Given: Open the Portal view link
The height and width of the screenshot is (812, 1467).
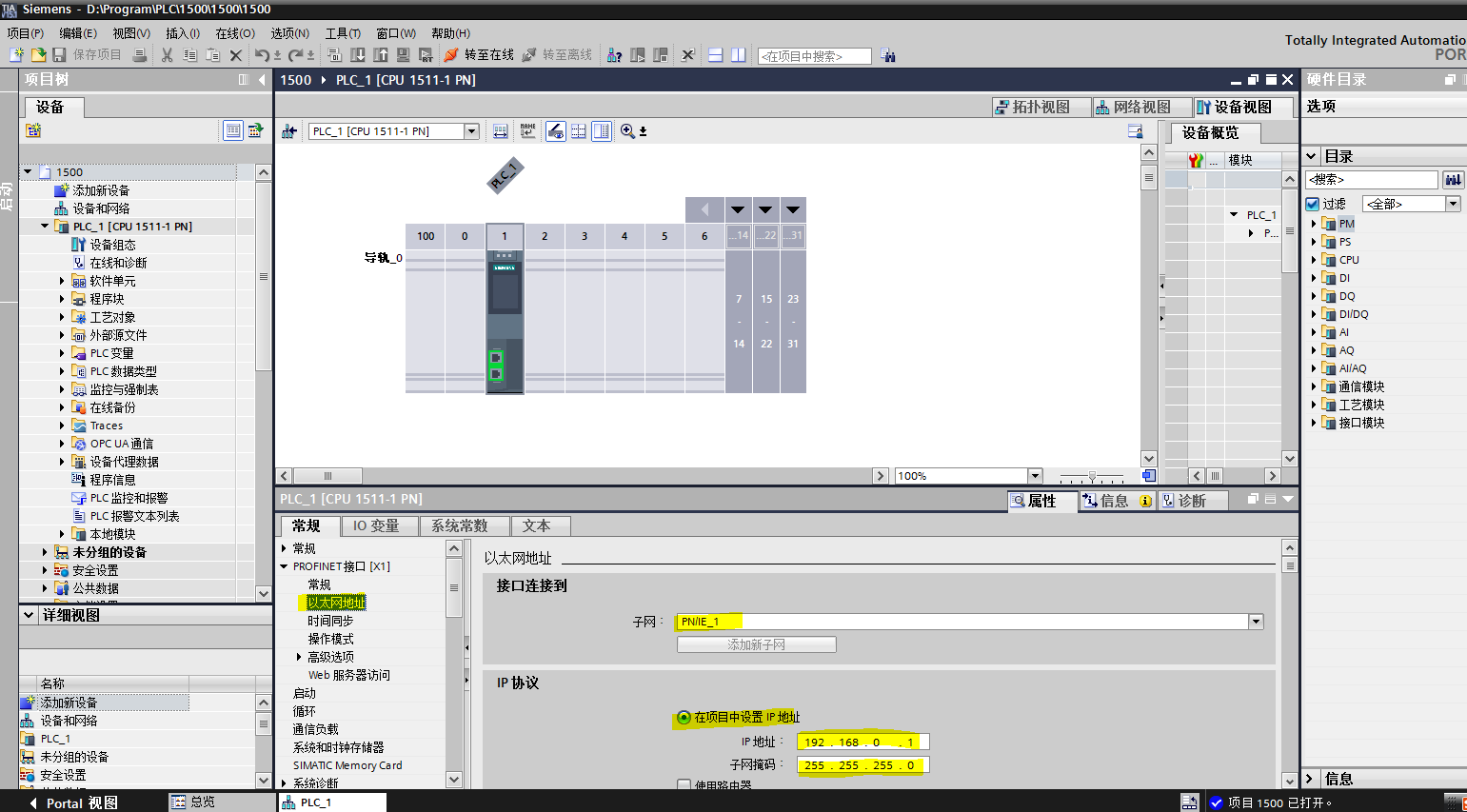Looking at the screenshot, I should point(74,802).
